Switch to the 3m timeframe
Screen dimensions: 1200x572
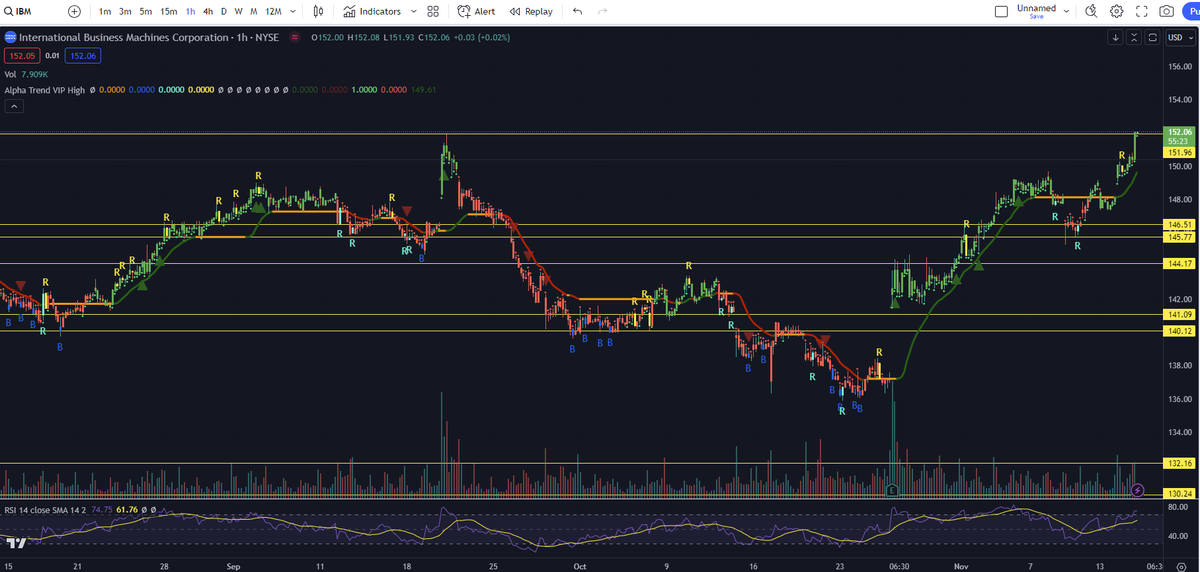pos(125,12)
